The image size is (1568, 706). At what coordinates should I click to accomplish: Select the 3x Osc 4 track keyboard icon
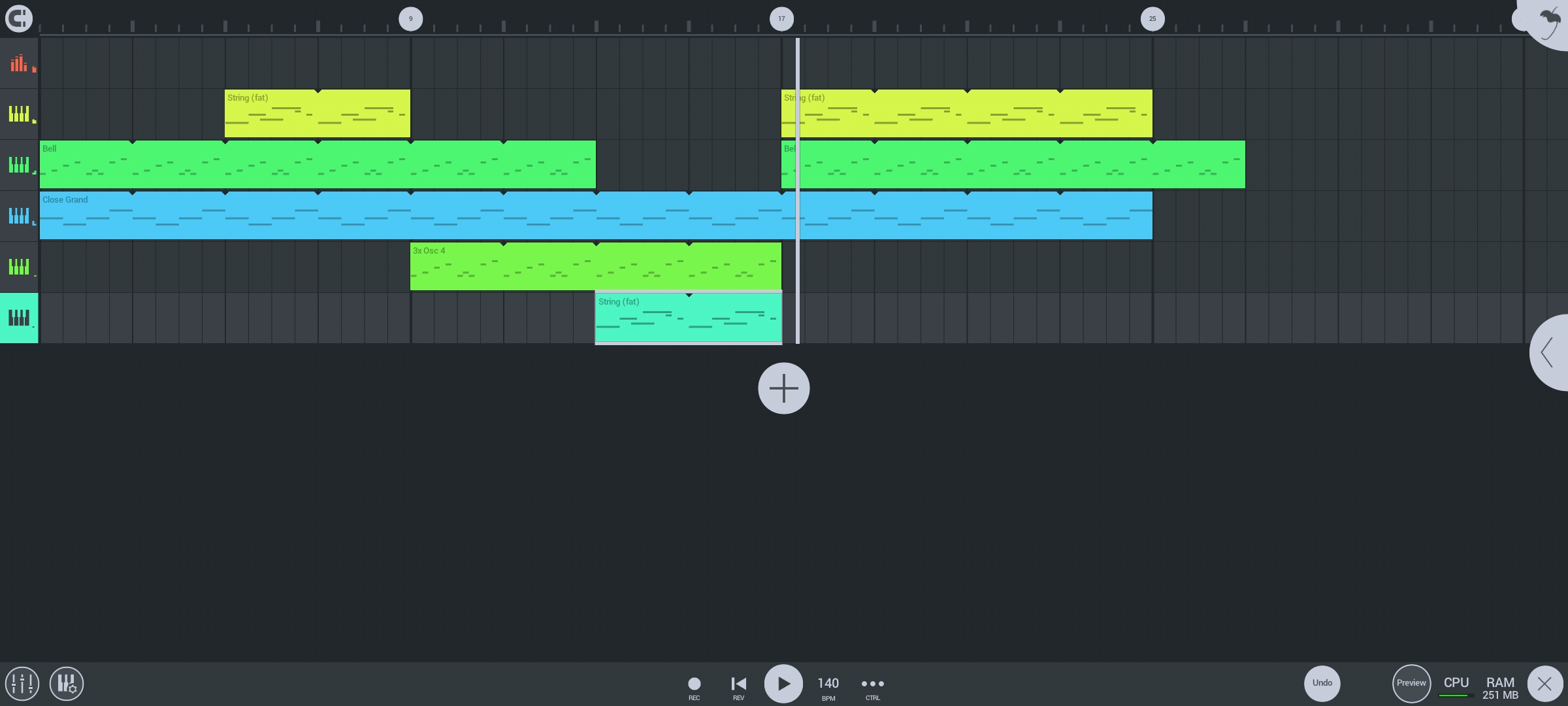tap(19, 267)
